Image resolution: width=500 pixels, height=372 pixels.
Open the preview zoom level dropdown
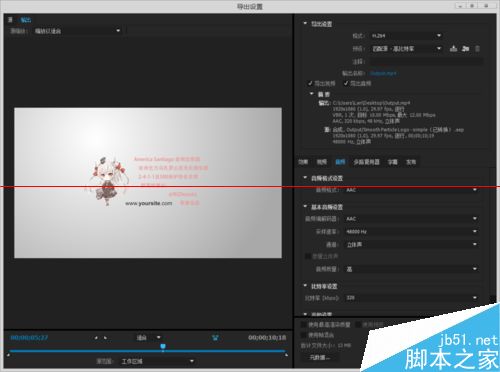(x=148, y=338)
